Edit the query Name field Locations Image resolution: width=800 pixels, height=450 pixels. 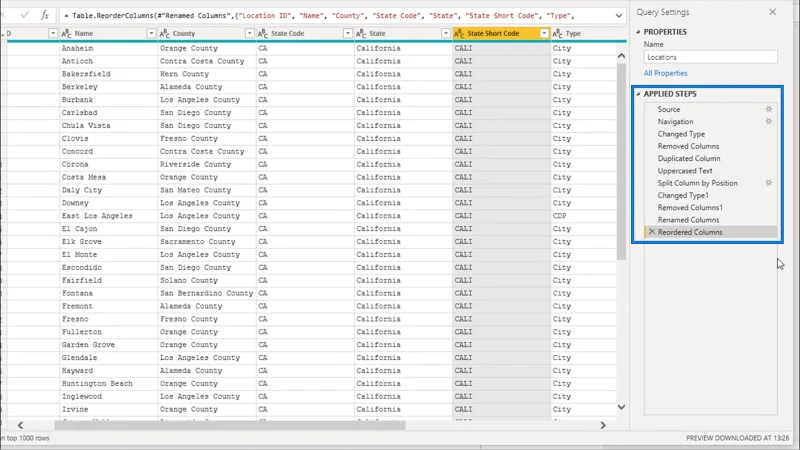click(710, 57)
